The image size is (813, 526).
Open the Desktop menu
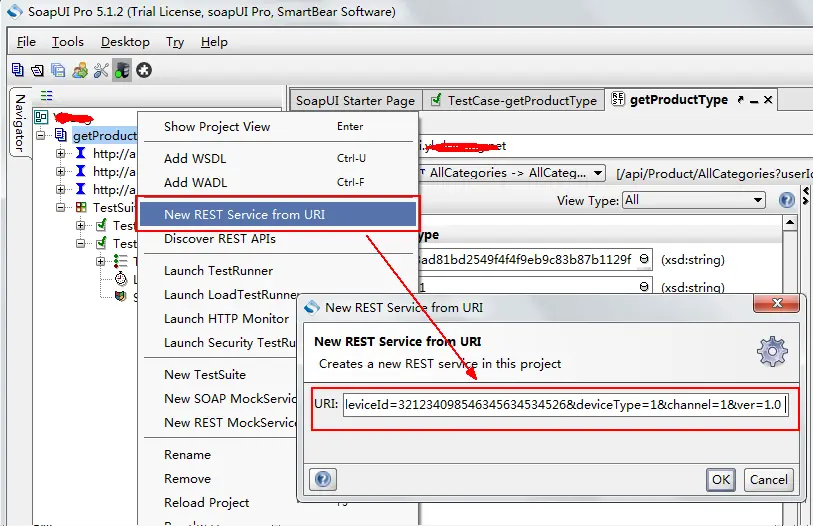tap(125, 41)
